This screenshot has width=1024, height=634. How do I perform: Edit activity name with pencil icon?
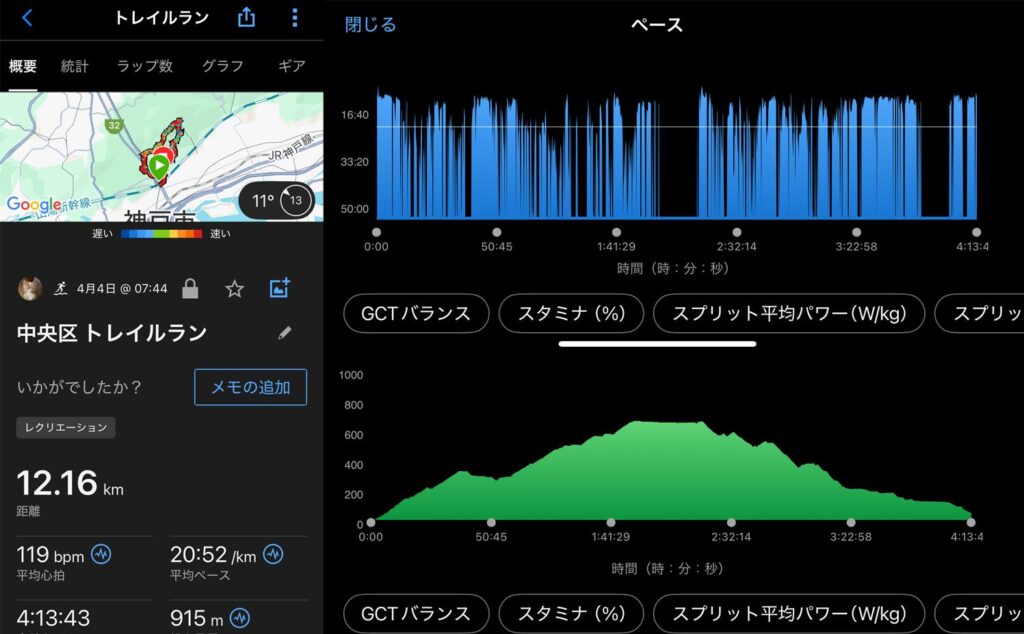point(285,333)
